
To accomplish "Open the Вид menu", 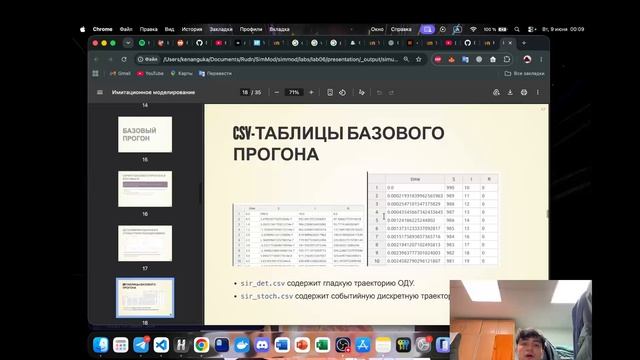I will (x=169, y=29).
